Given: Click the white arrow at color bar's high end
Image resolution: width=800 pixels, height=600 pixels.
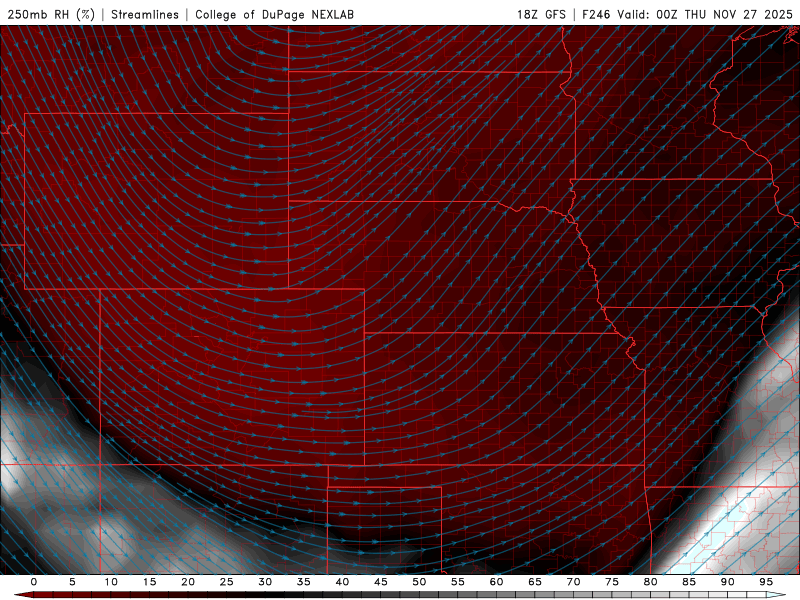Looking at the screenshot, I should coord(776,595).
